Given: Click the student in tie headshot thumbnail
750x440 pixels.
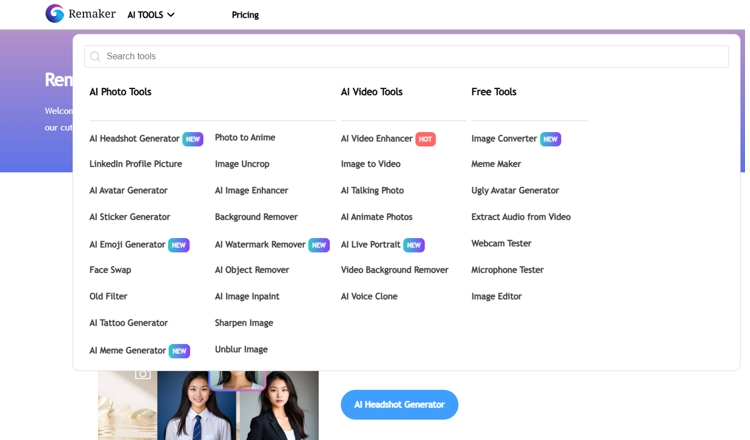Looking at the screenshot, I should tap(199, 406).
